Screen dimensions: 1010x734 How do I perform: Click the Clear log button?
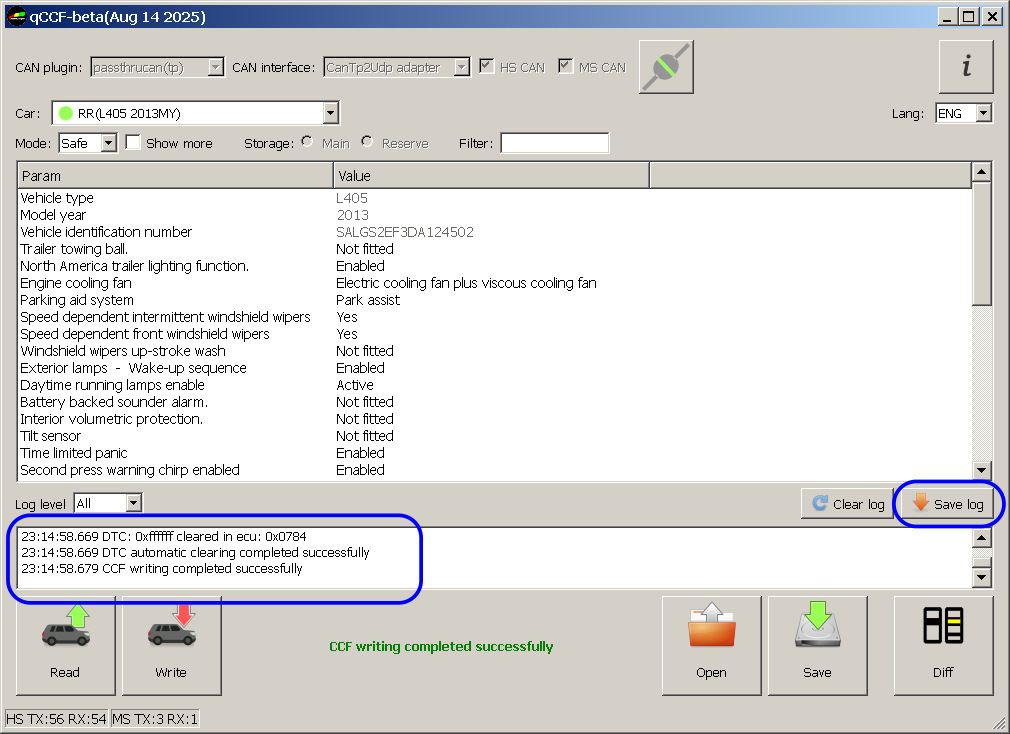[847, 503]
